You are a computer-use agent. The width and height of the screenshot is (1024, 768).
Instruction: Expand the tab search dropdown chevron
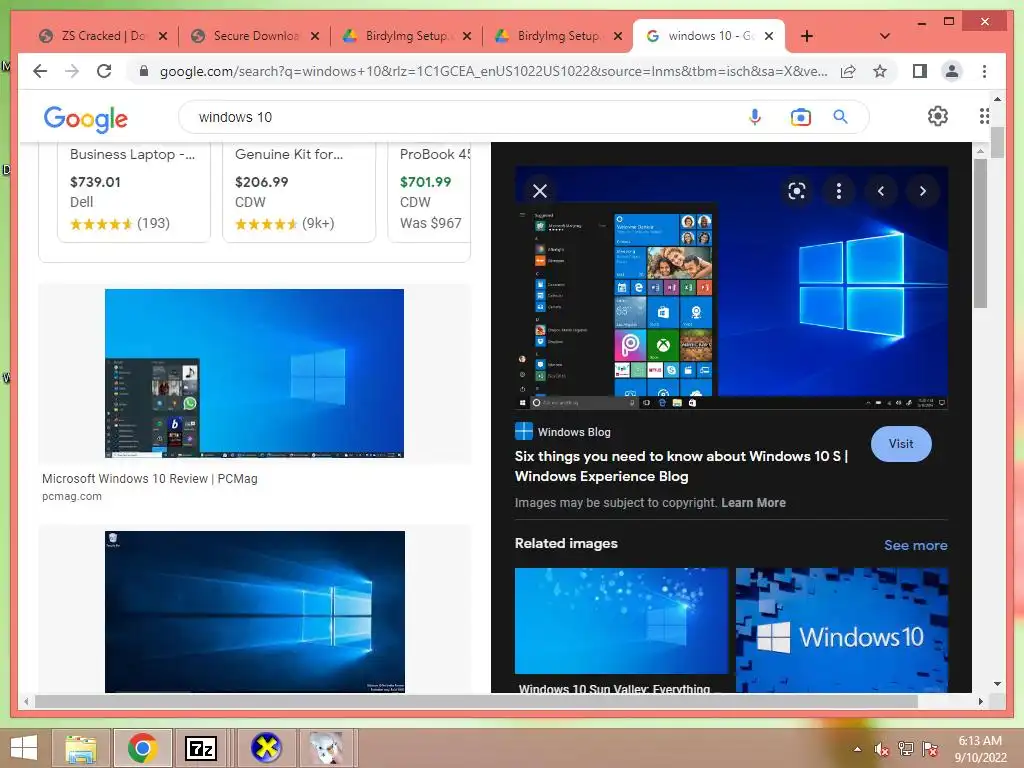(x=885, y=36)
